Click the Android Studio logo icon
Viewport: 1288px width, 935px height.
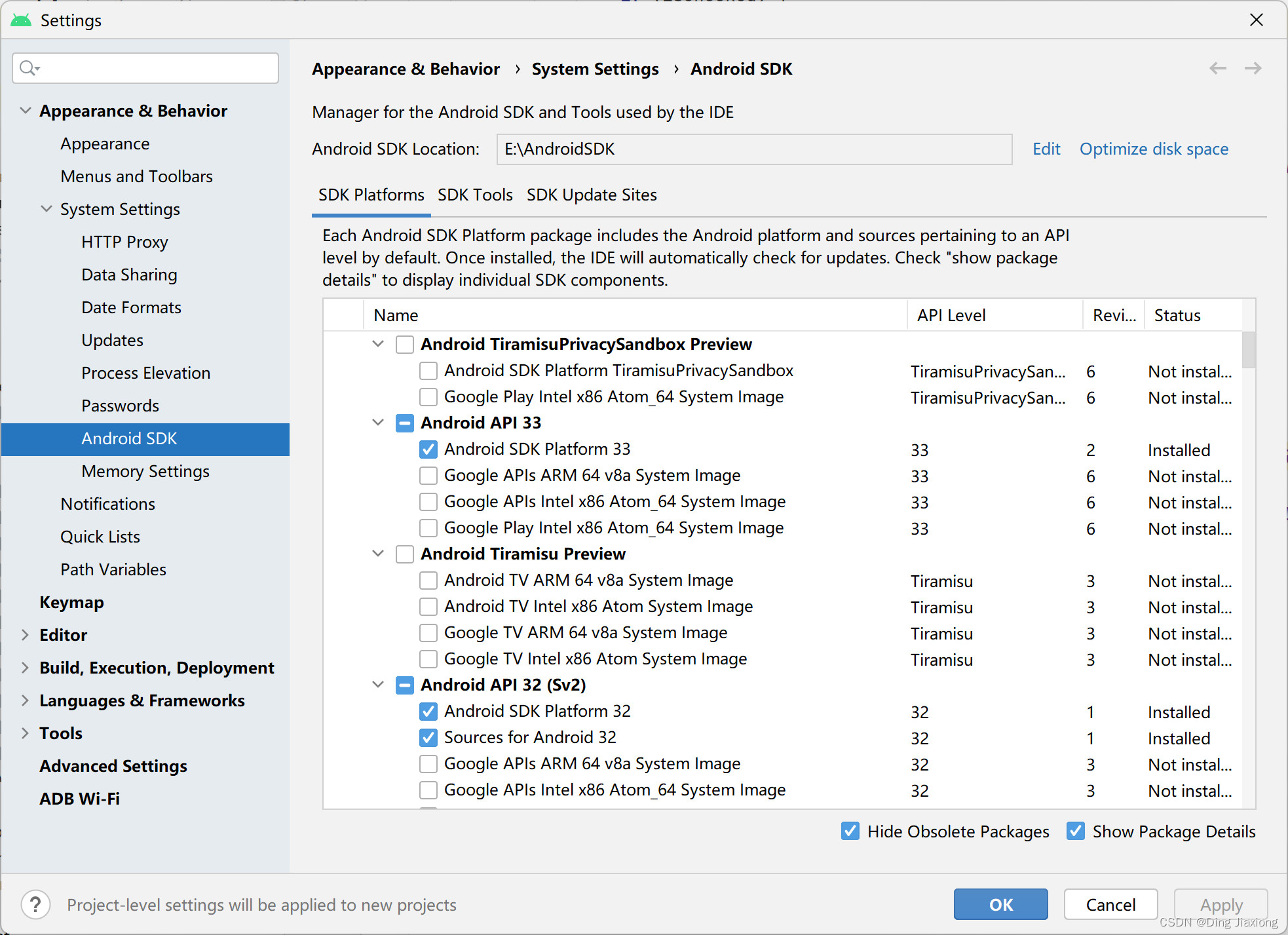(x=21, y=20)
